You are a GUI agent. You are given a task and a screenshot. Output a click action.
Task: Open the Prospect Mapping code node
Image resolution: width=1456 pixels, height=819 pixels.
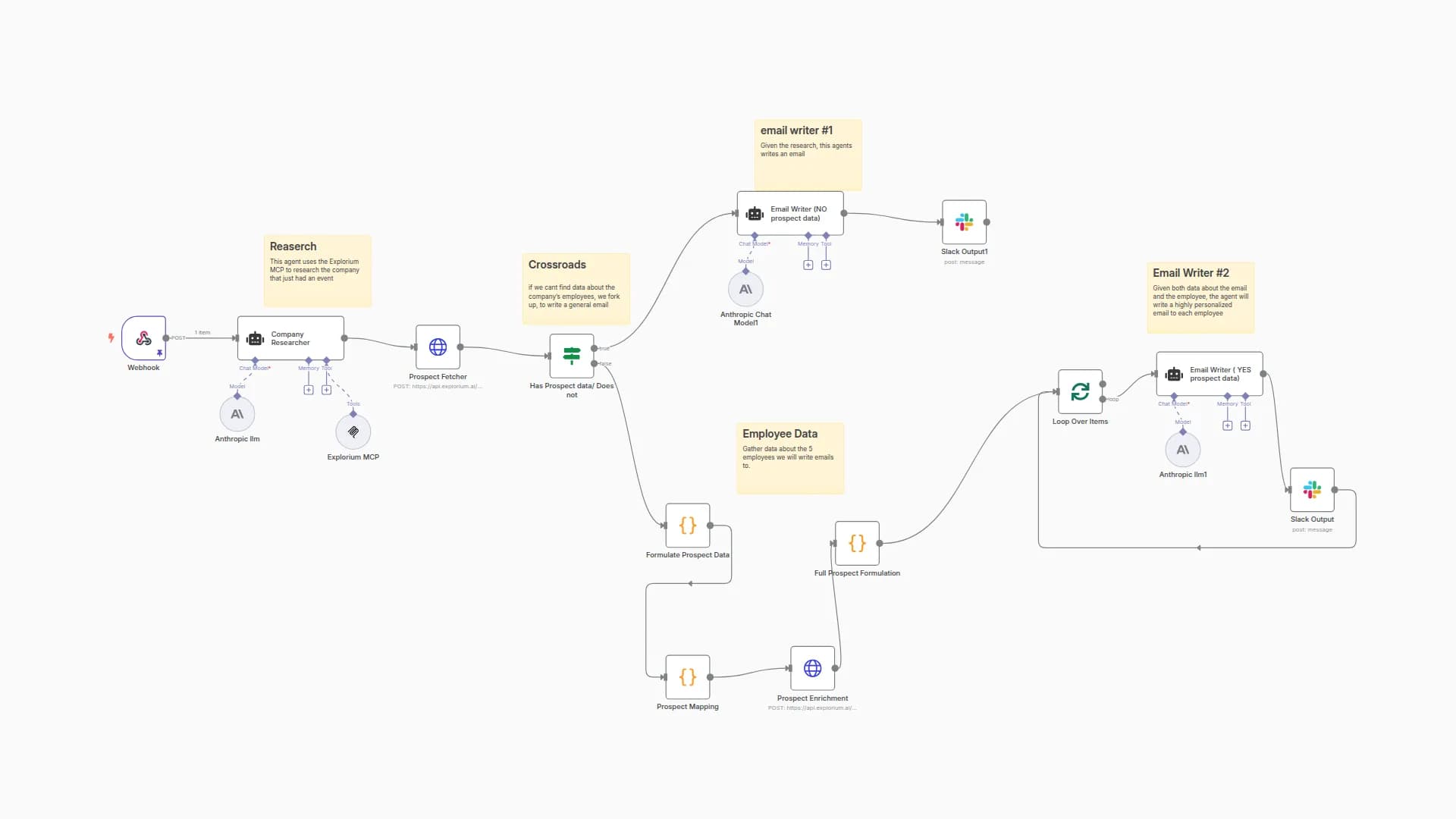pos(688,677)
